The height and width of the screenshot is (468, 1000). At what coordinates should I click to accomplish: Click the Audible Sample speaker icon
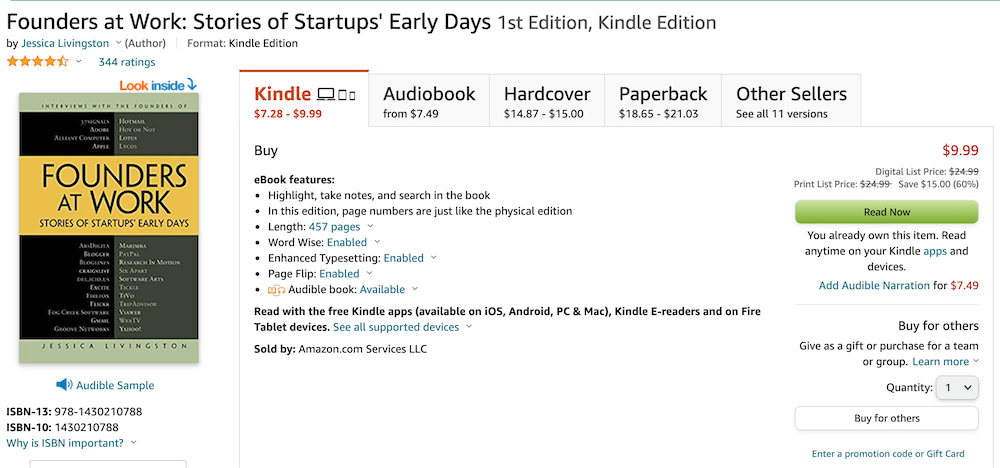coord(64,385)
